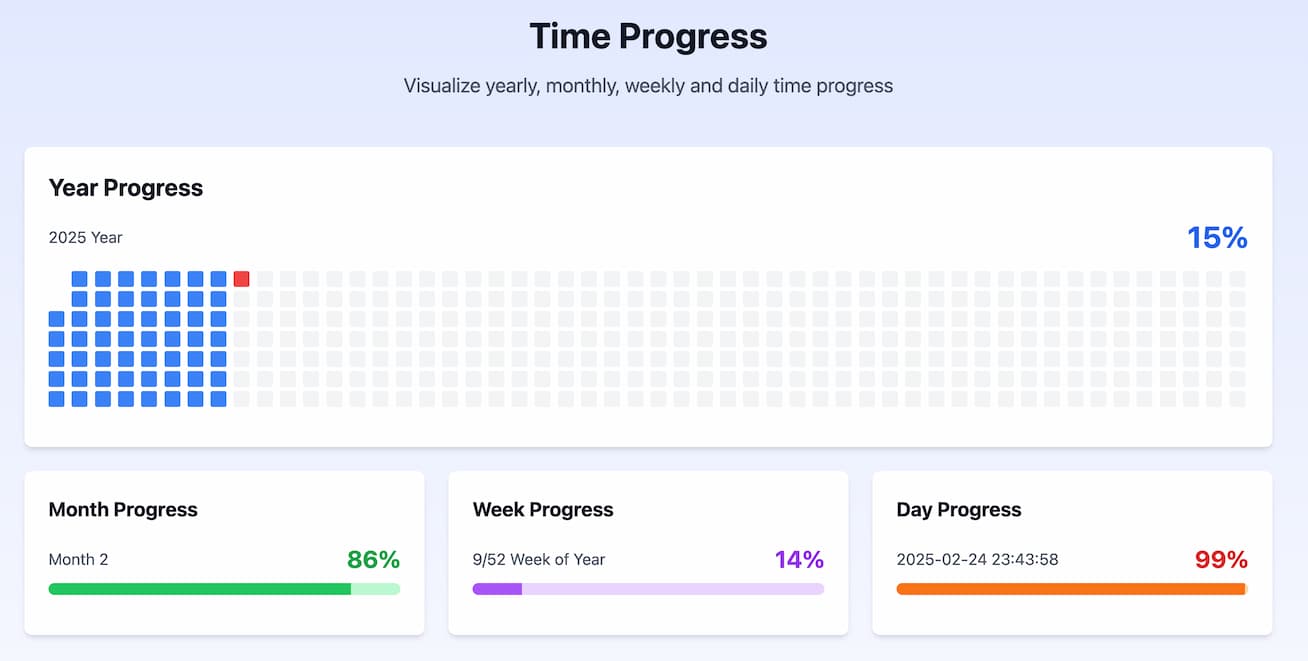Viewport: 1308px width, 661px height.
Task: Click the last gray square in the bottom row
Action: [1237, 399]
